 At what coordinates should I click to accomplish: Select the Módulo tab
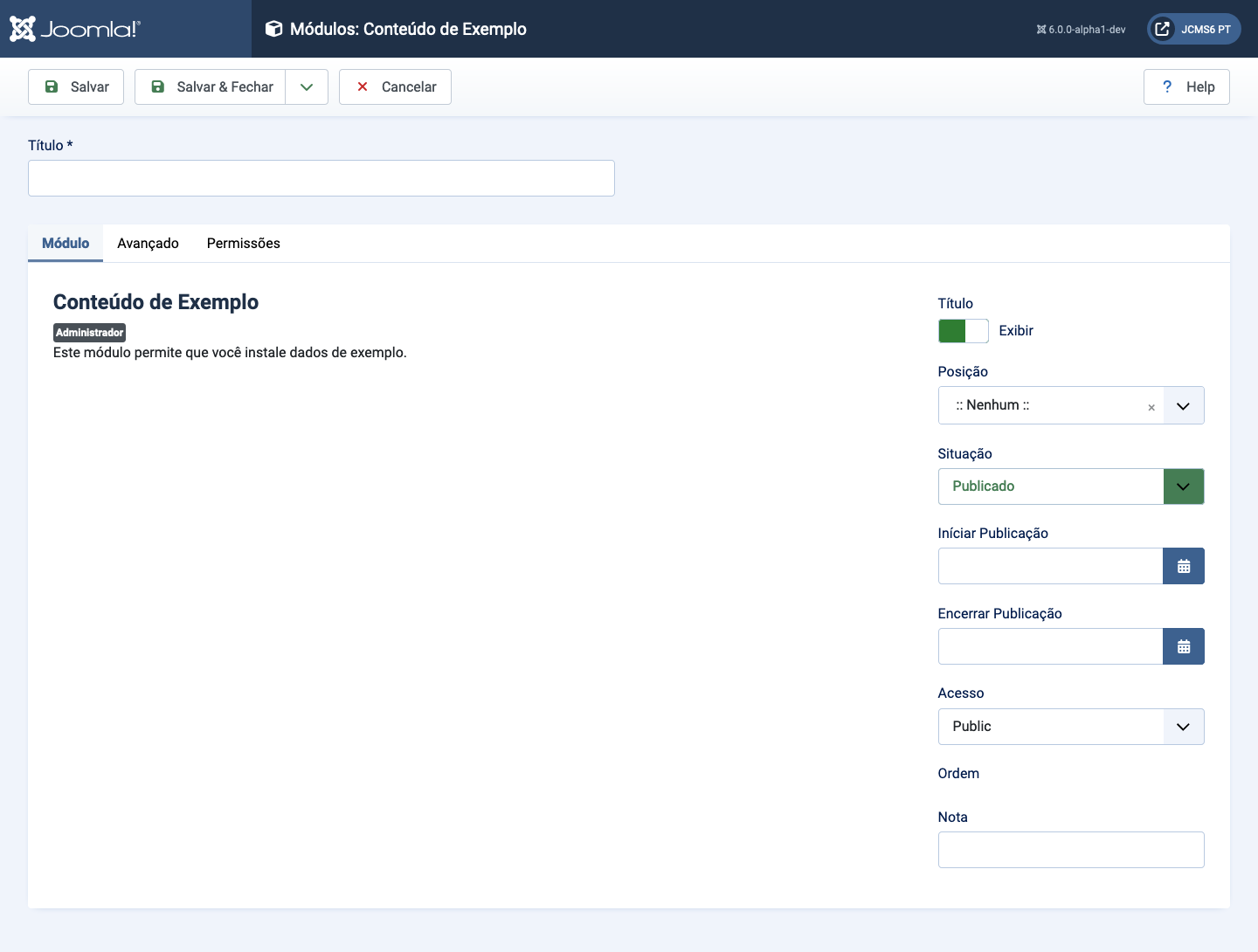pos(66,243)
